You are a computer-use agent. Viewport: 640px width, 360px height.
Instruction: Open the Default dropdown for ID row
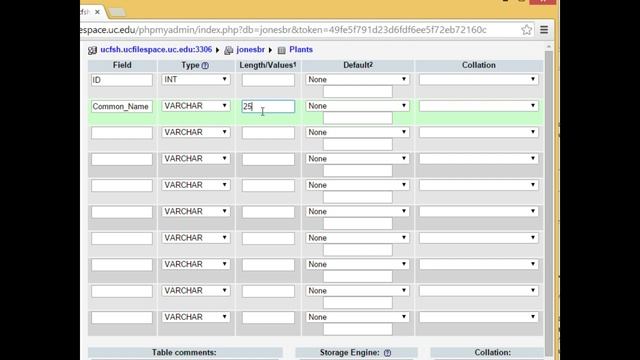pyautogui.click(x=357, y=80)
